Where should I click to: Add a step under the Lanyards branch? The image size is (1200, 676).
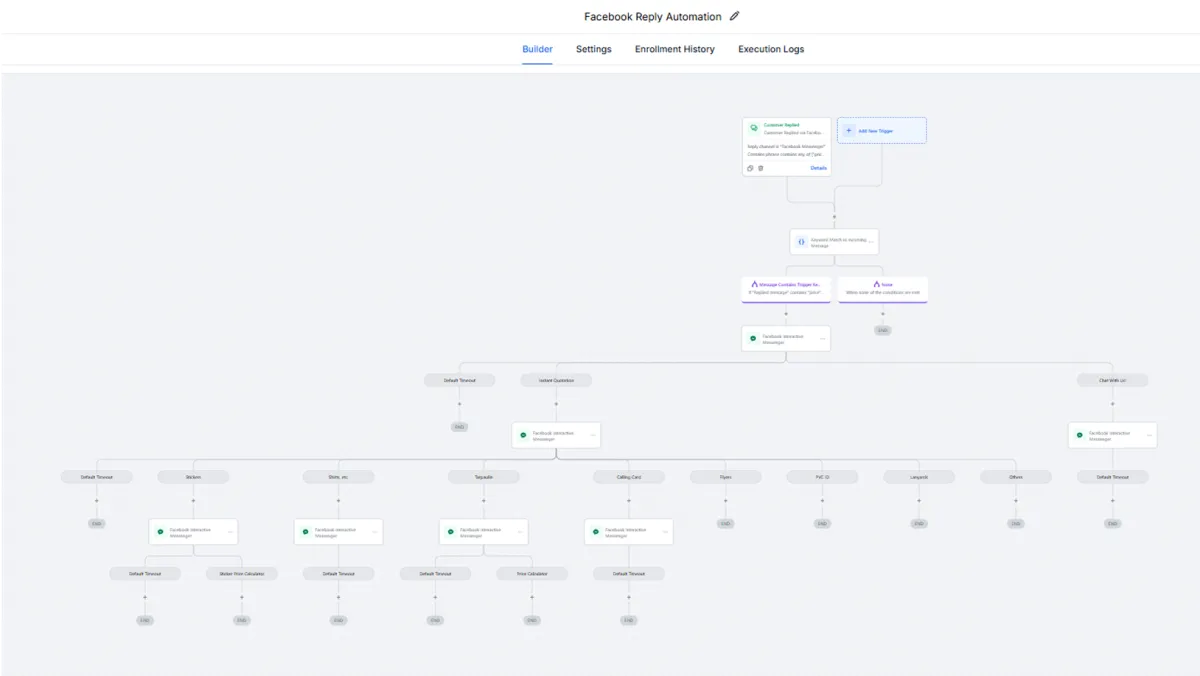(919, 501)
